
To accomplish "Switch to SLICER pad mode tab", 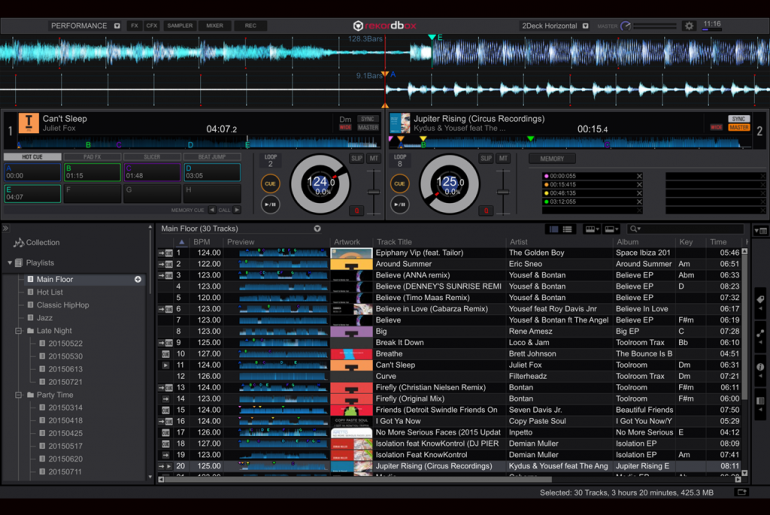I will [x=152, y=157].
